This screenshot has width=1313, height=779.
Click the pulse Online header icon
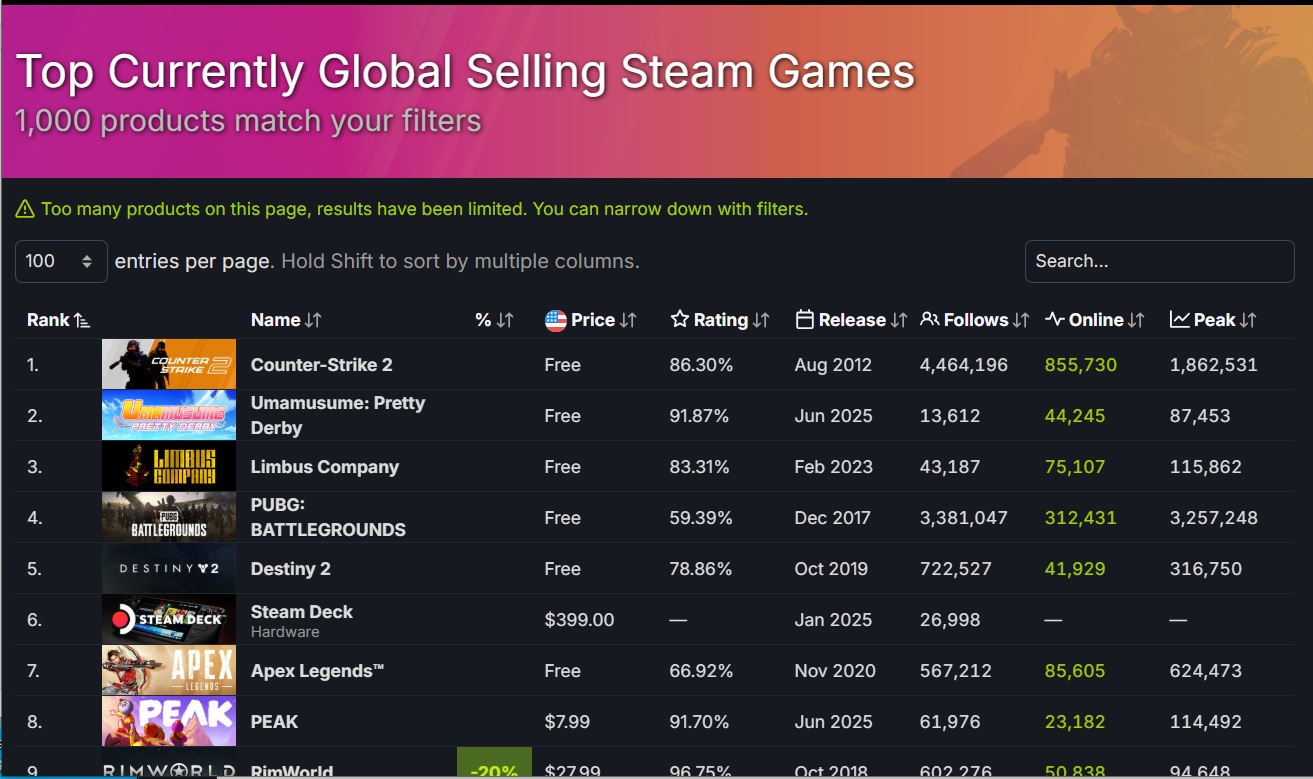1055,320
